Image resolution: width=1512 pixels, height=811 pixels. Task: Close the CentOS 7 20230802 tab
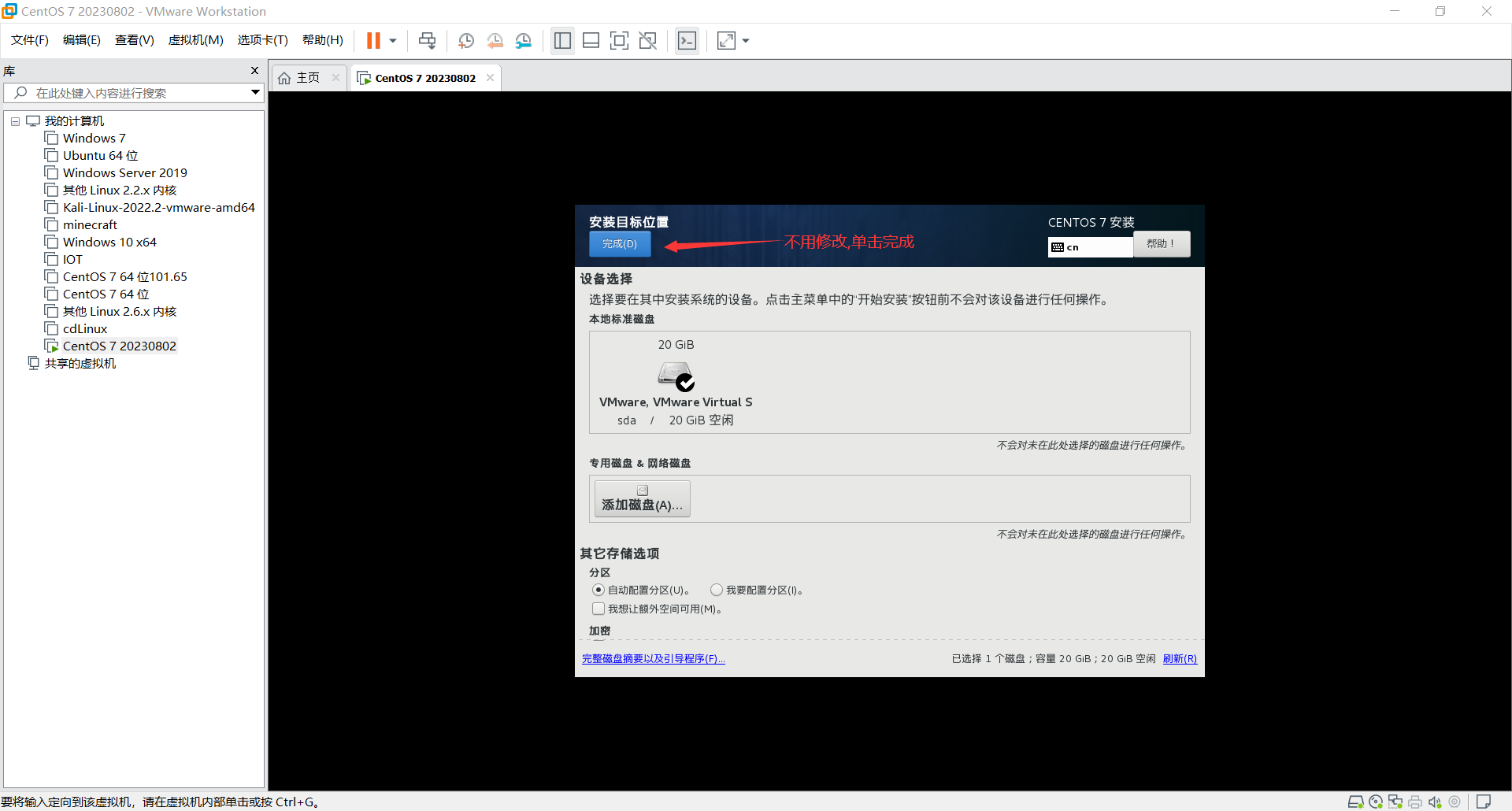(x=490, y=78)
